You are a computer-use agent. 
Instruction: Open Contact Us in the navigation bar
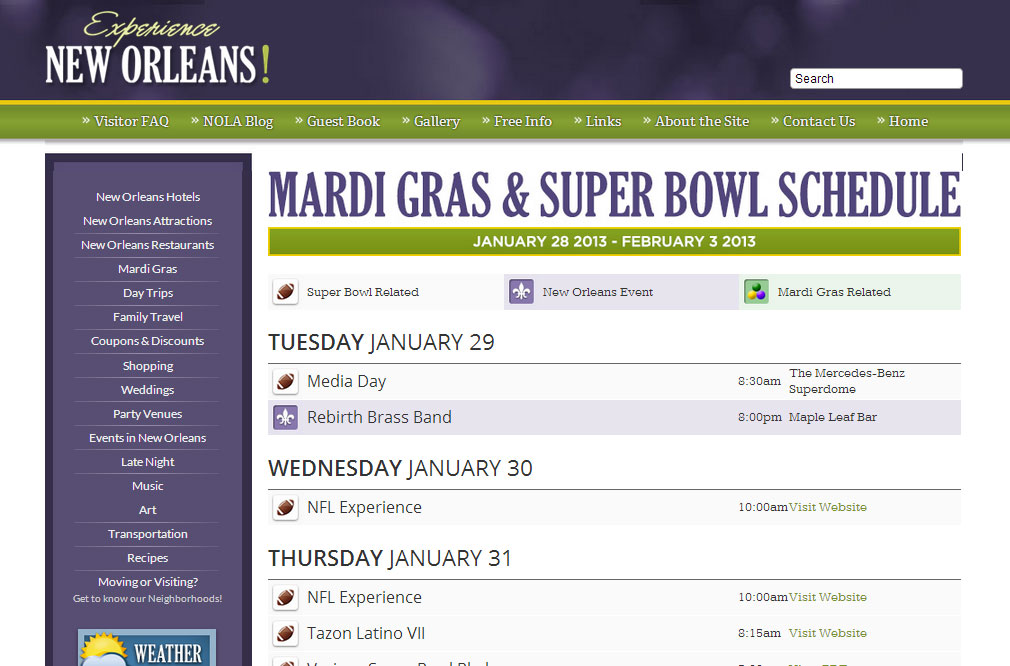[x=813, y=121]
